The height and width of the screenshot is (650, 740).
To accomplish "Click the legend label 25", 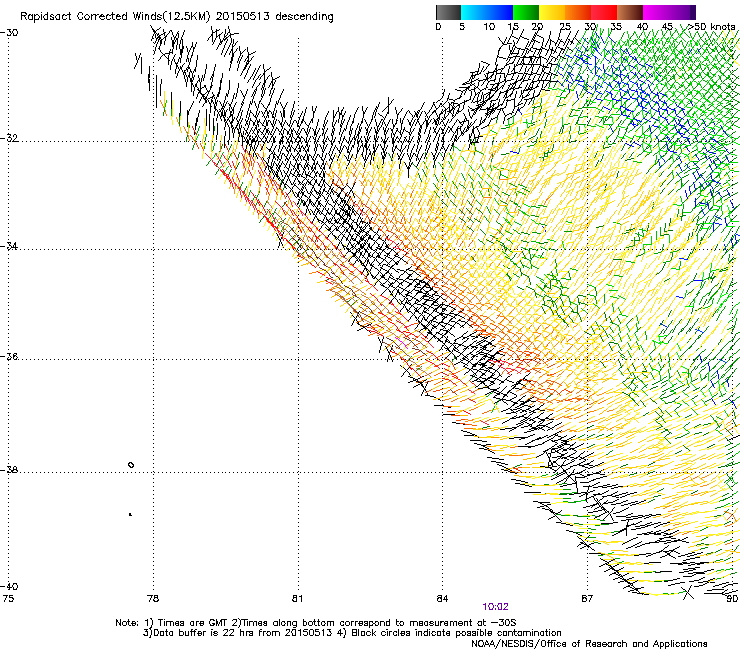I will 565,26.
